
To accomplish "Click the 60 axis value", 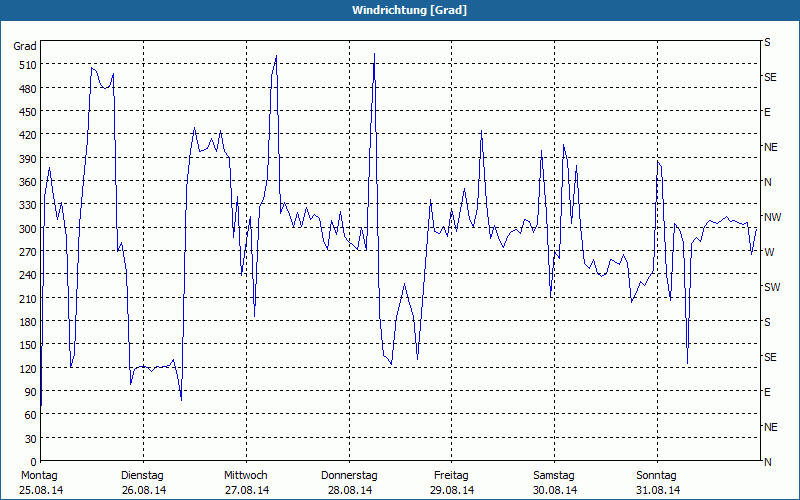I will click(31, 415).
